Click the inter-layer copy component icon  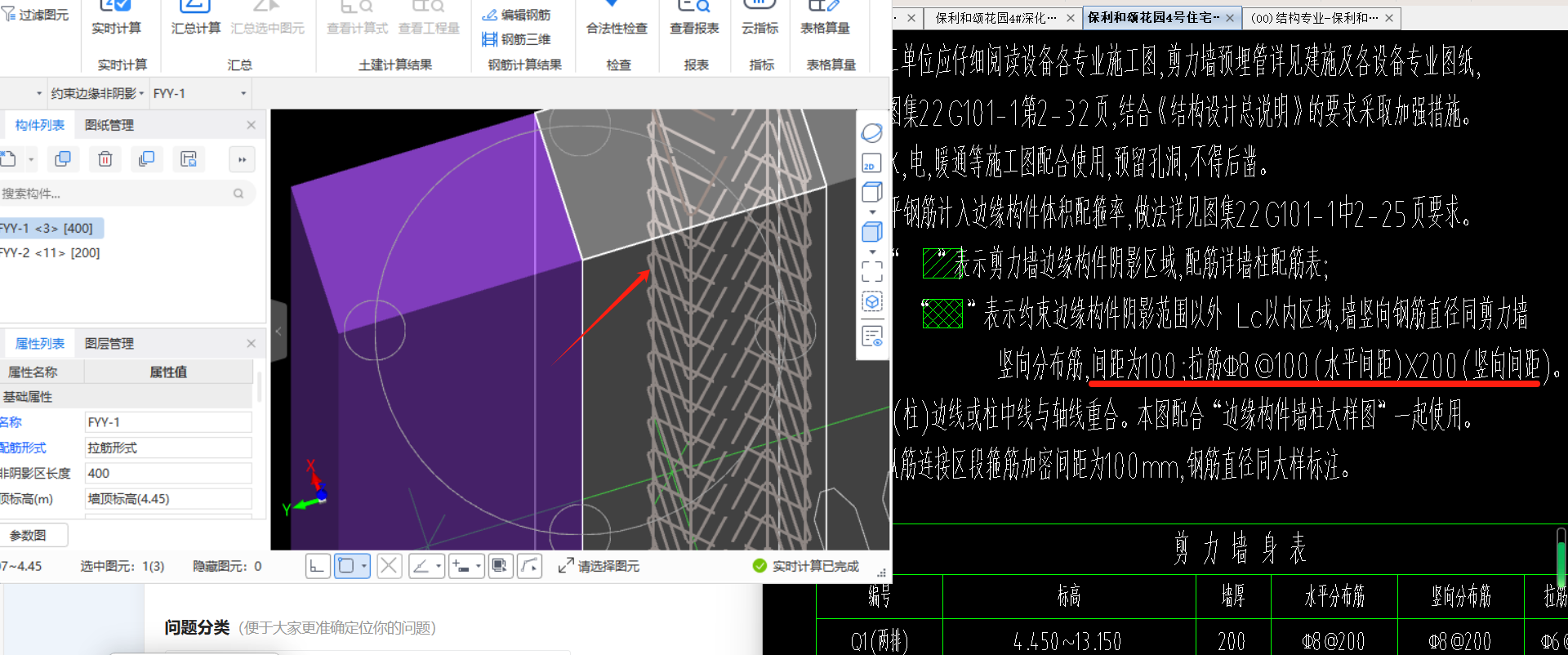pos(147,158)
